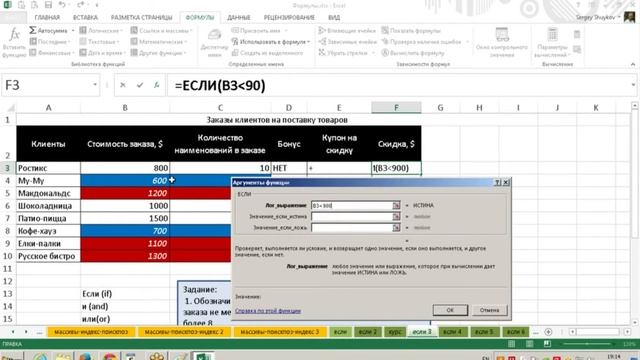Click Remove Arrows icon

coord(322,53)
